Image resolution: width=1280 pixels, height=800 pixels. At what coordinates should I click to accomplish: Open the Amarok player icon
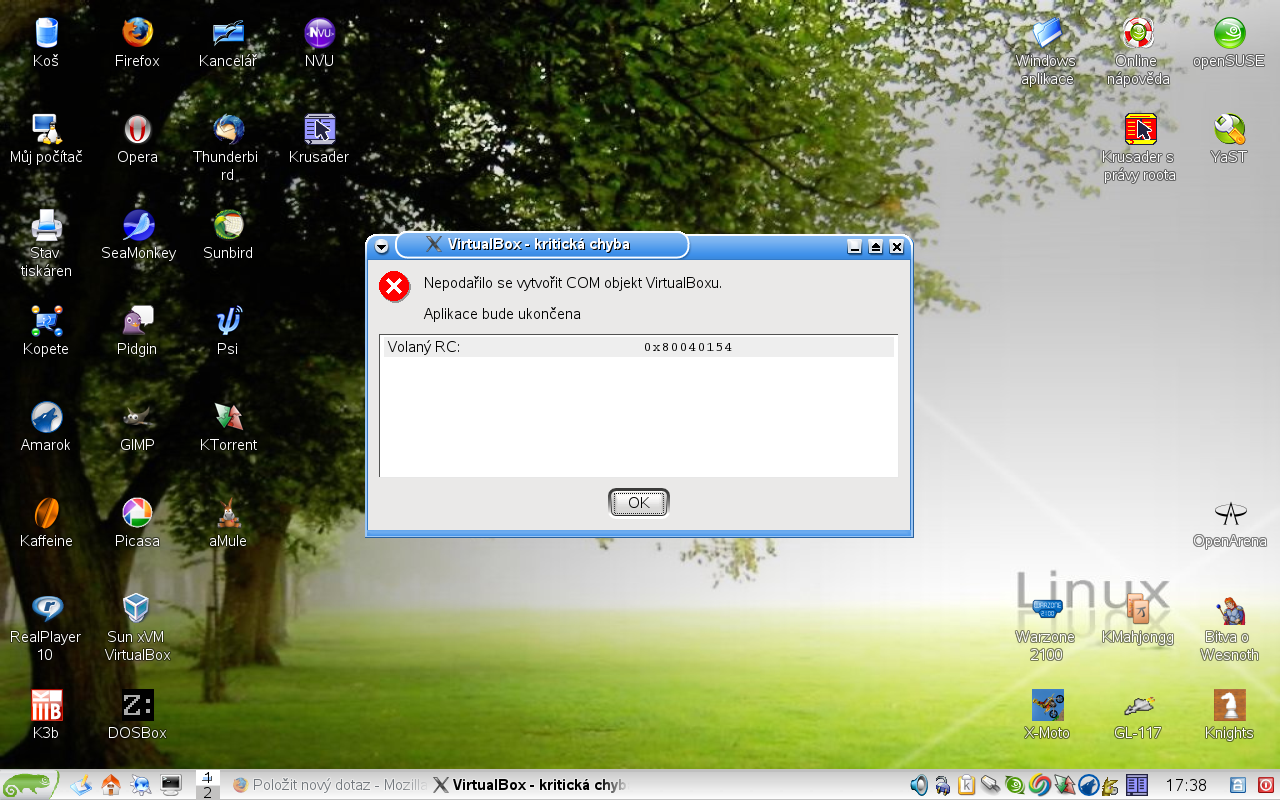46,427
